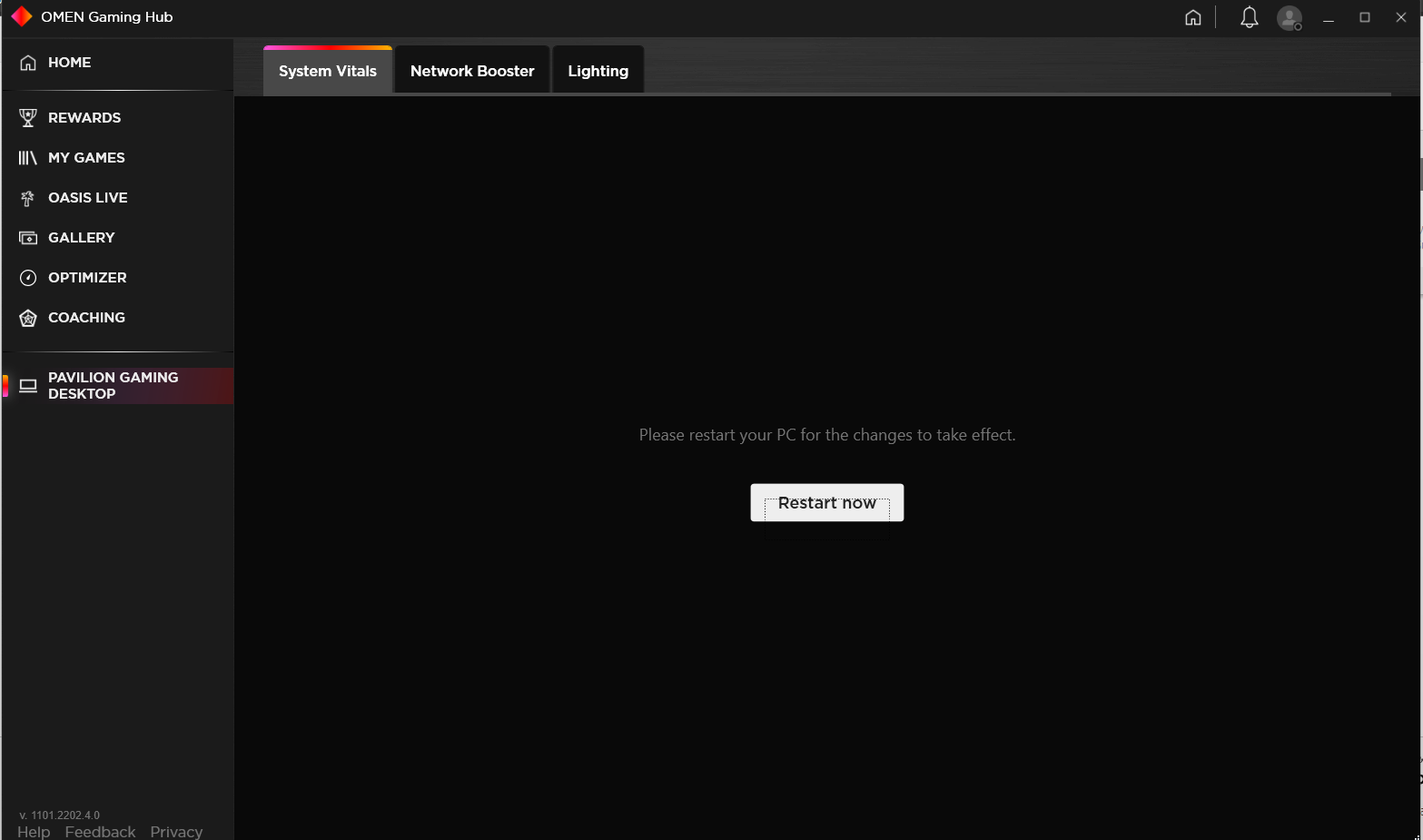Open MY GAMES library icon
Screen dimensions: 1423x840
(27, 157)
